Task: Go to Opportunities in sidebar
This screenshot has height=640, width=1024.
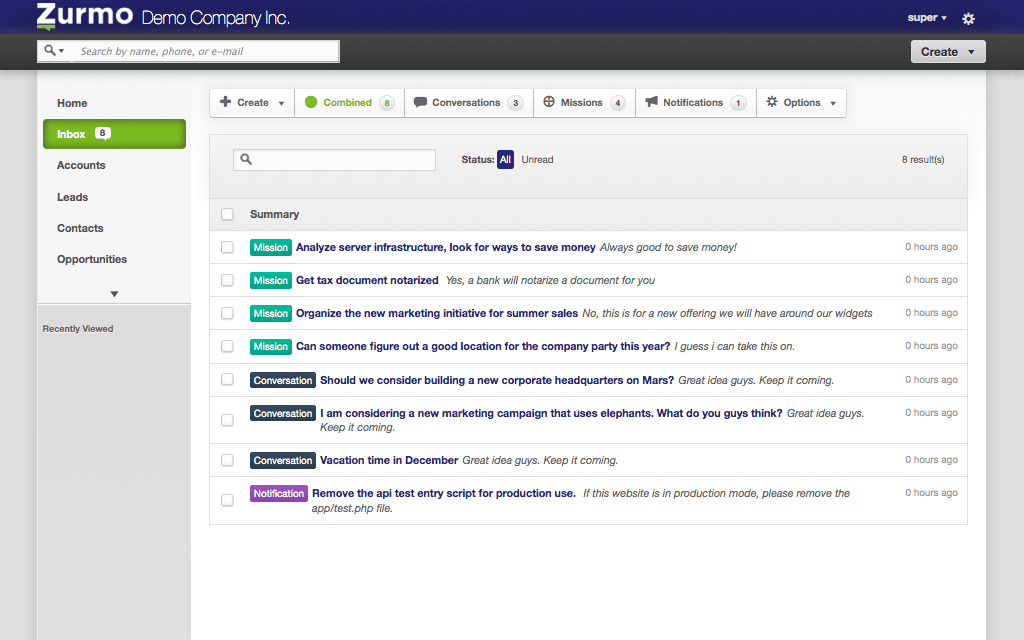Action: [92, 259]
